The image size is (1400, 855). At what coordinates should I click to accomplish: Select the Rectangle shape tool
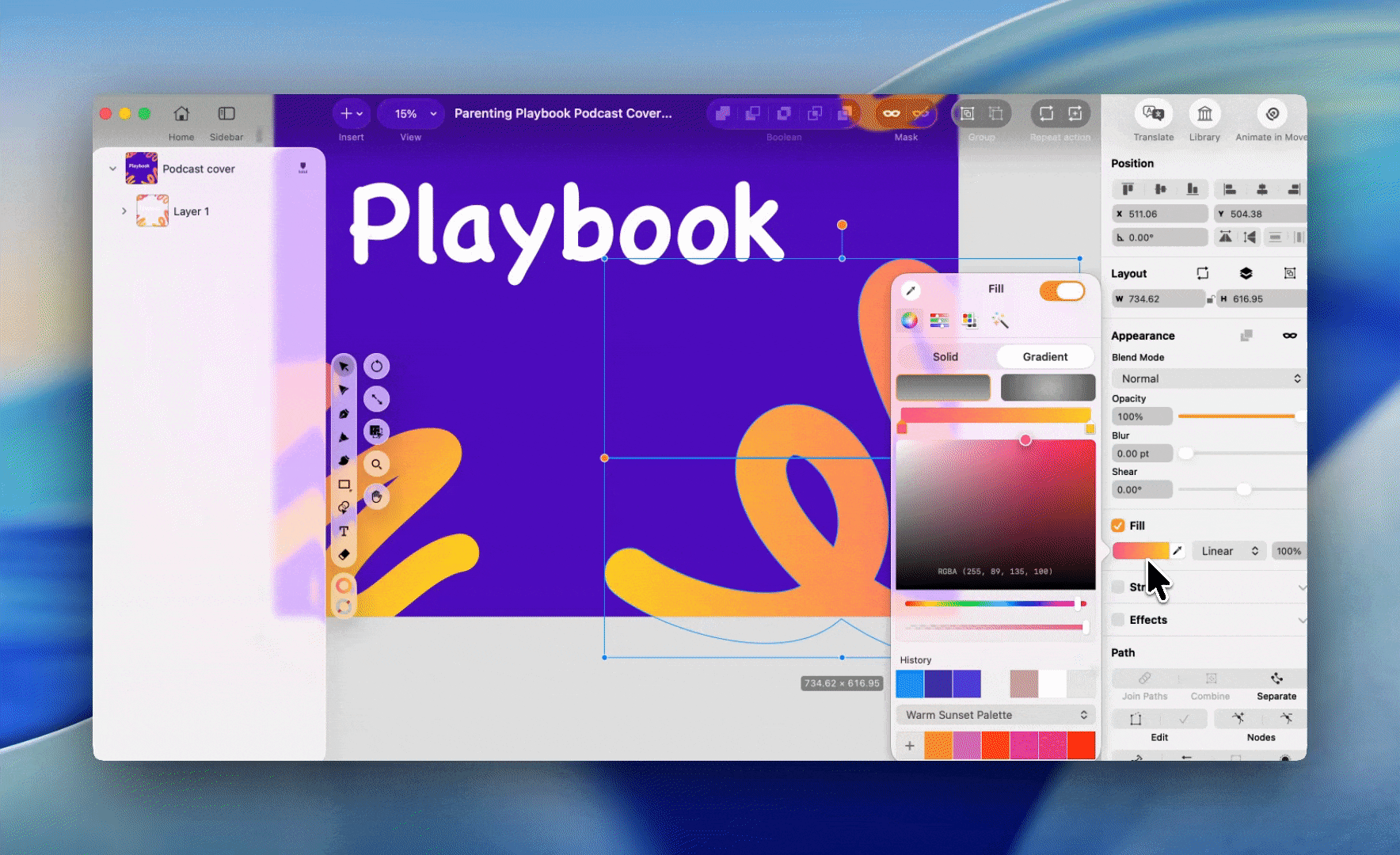344,484
